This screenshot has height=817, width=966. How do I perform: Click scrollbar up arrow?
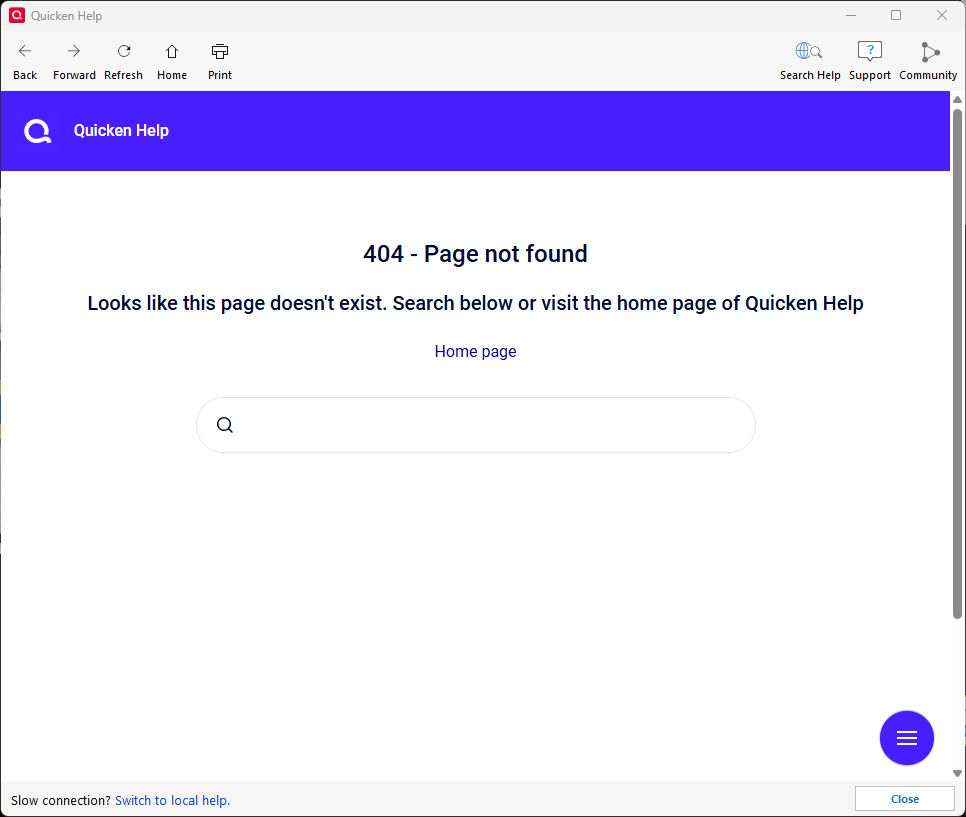[x=957, y=99]
